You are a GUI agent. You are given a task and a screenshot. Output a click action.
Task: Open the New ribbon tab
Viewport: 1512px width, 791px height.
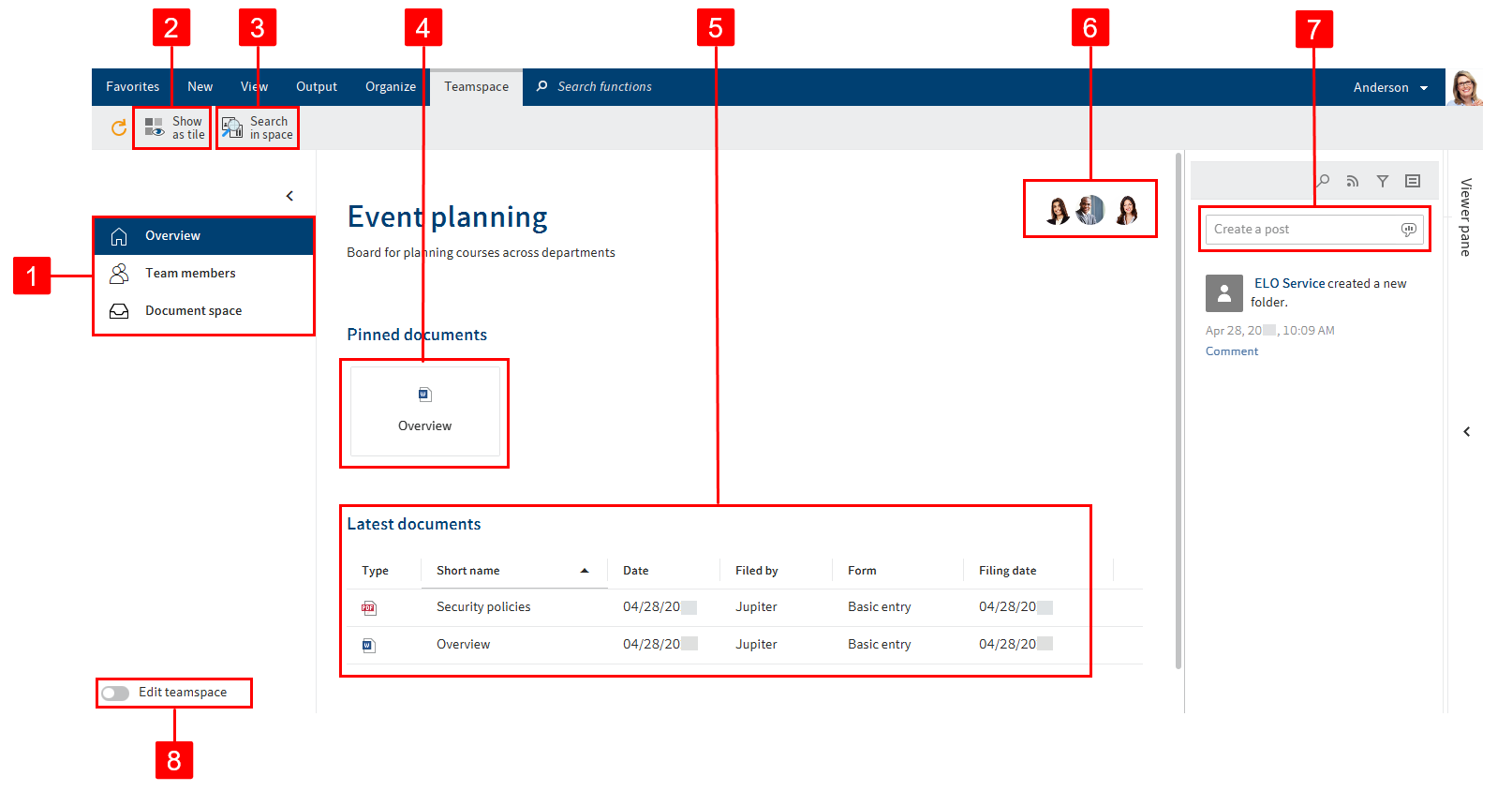(200, 87)
